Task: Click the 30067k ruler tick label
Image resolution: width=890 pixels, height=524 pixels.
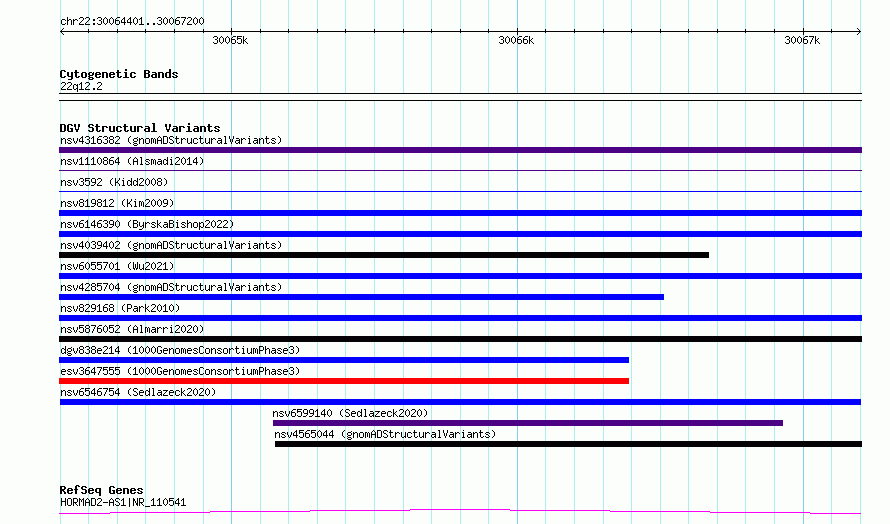Action: tap(803, 40)
